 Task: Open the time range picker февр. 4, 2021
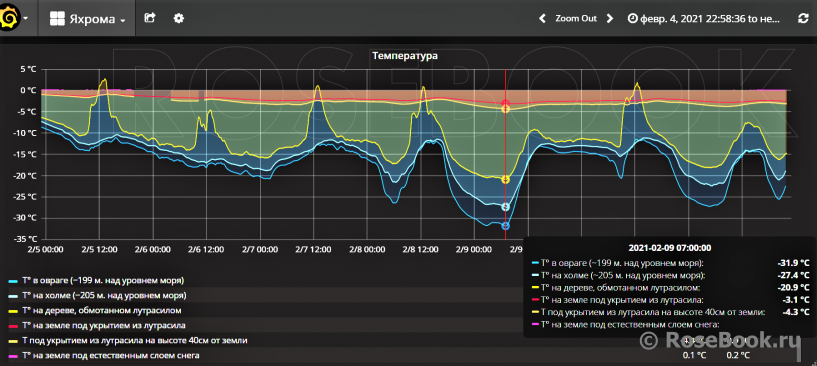(704, 19)
